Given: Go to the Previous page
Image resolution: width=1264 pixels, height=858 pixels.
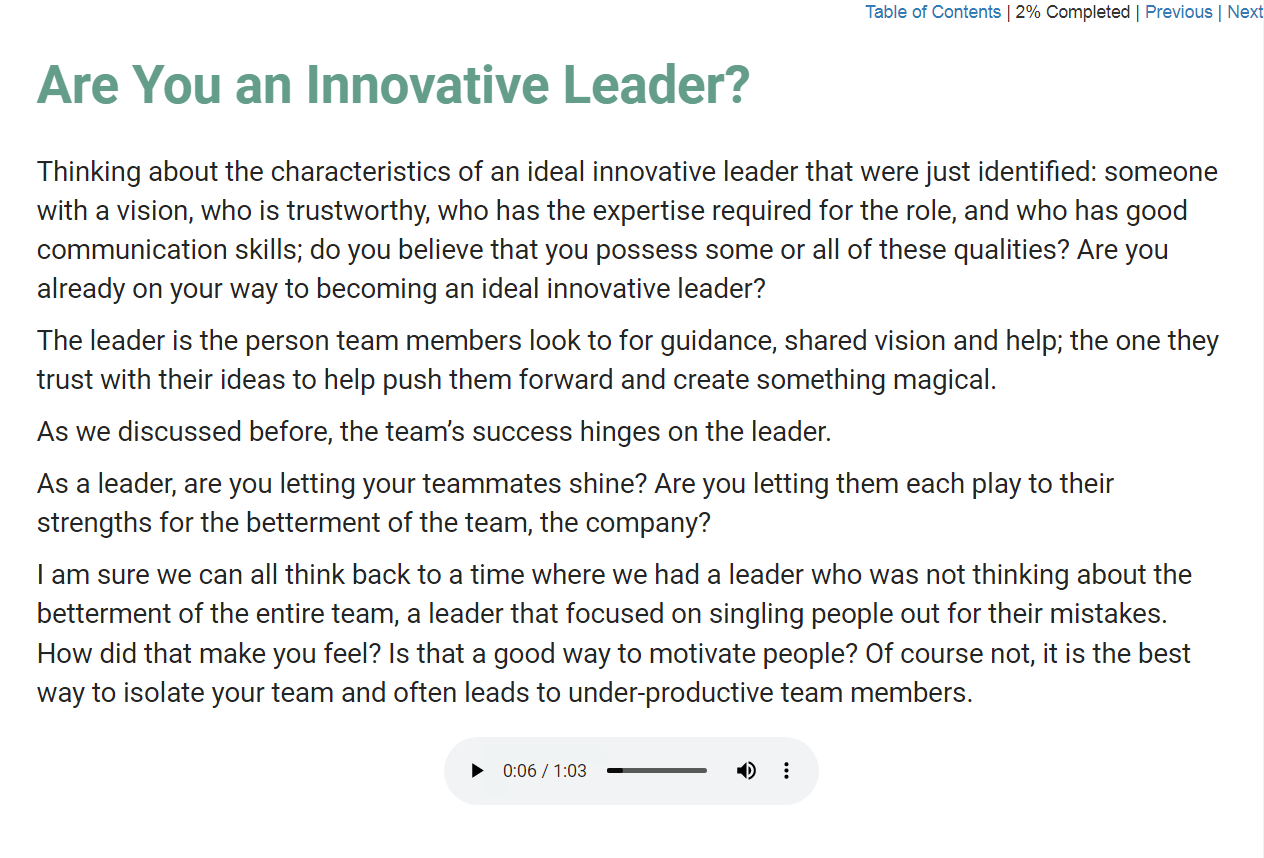Looking at the screenshot, I should pyautogui.click(x=1178, y=12).
